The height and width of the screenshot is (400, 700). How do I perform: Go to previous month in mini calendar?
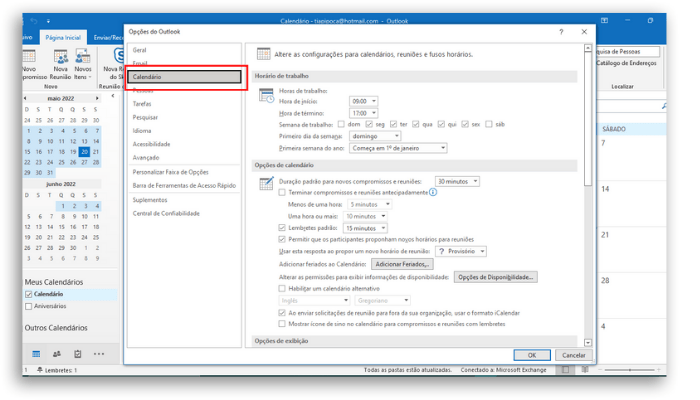pos(25,98)
